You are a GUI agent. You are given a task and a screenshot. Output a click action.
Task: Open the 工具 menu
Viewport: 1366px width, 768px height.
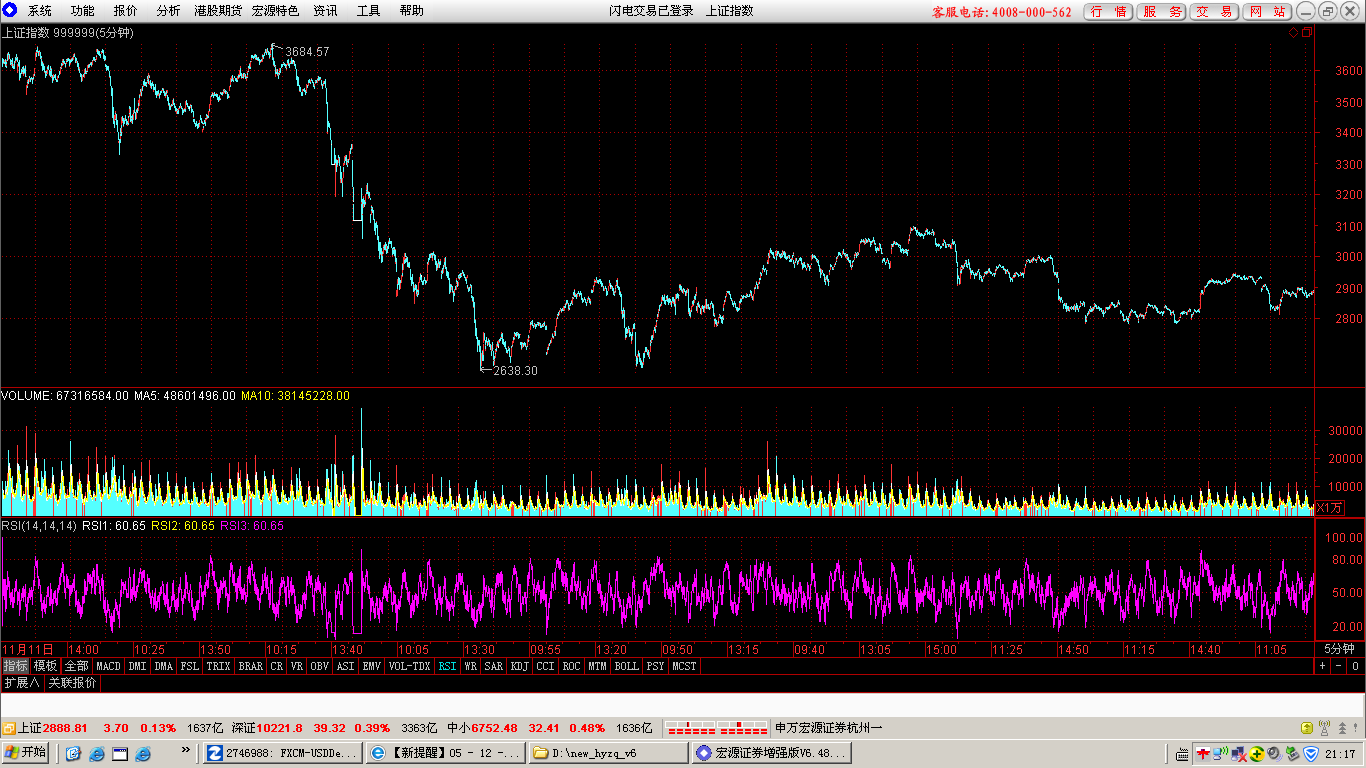point(368,11)
